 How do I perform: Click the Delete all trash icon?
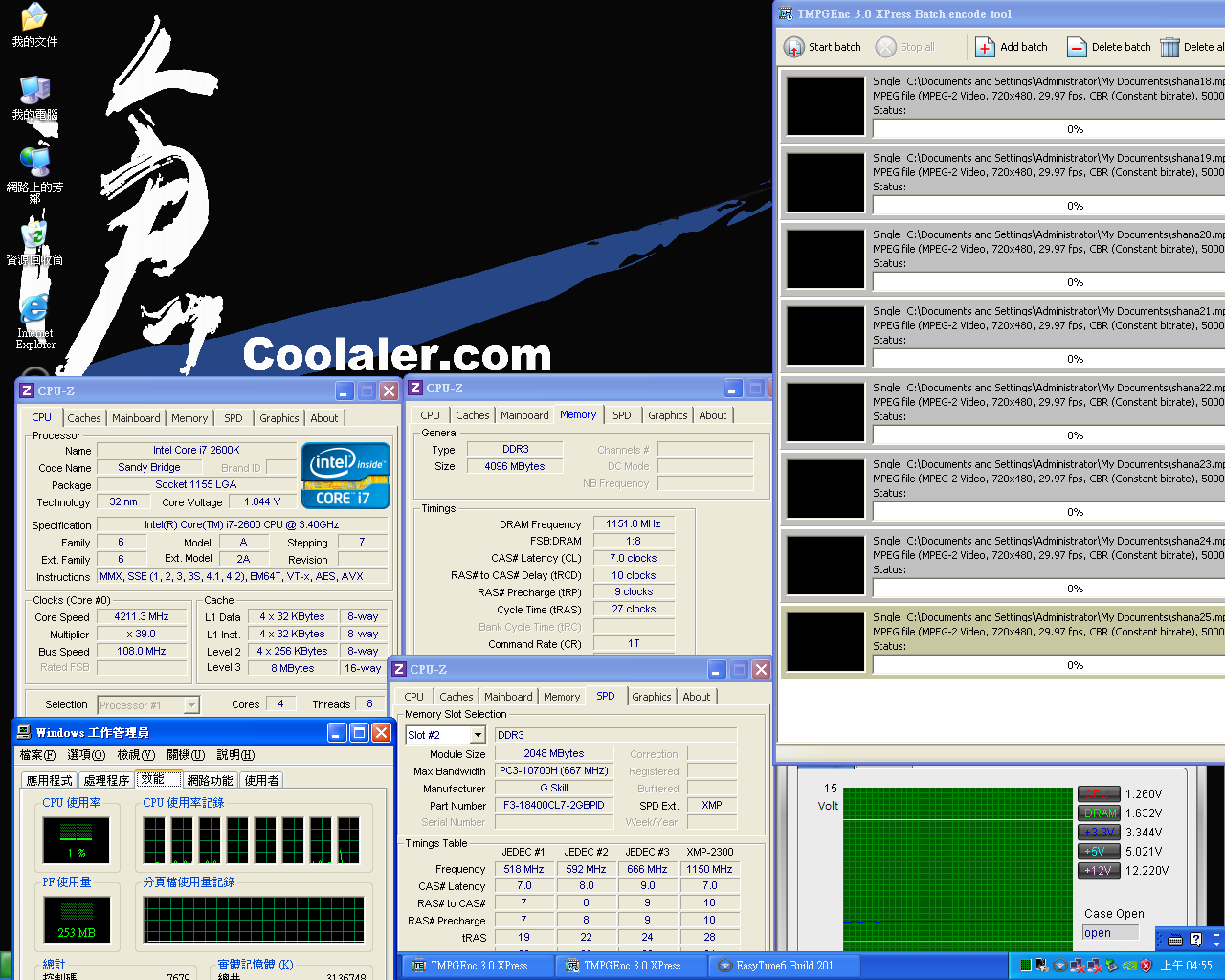(x=1169, y=47)
